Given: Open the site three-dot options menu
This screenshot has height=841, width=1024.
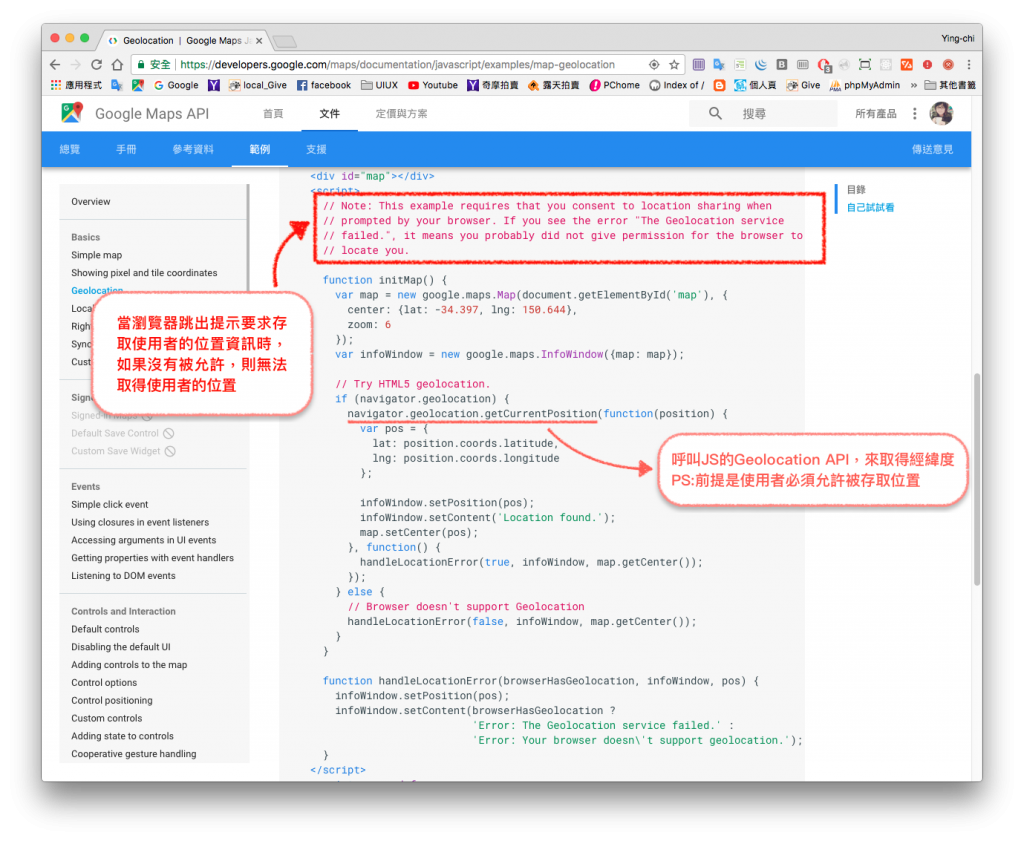Looking at the screenshot, I should point(914,114).
